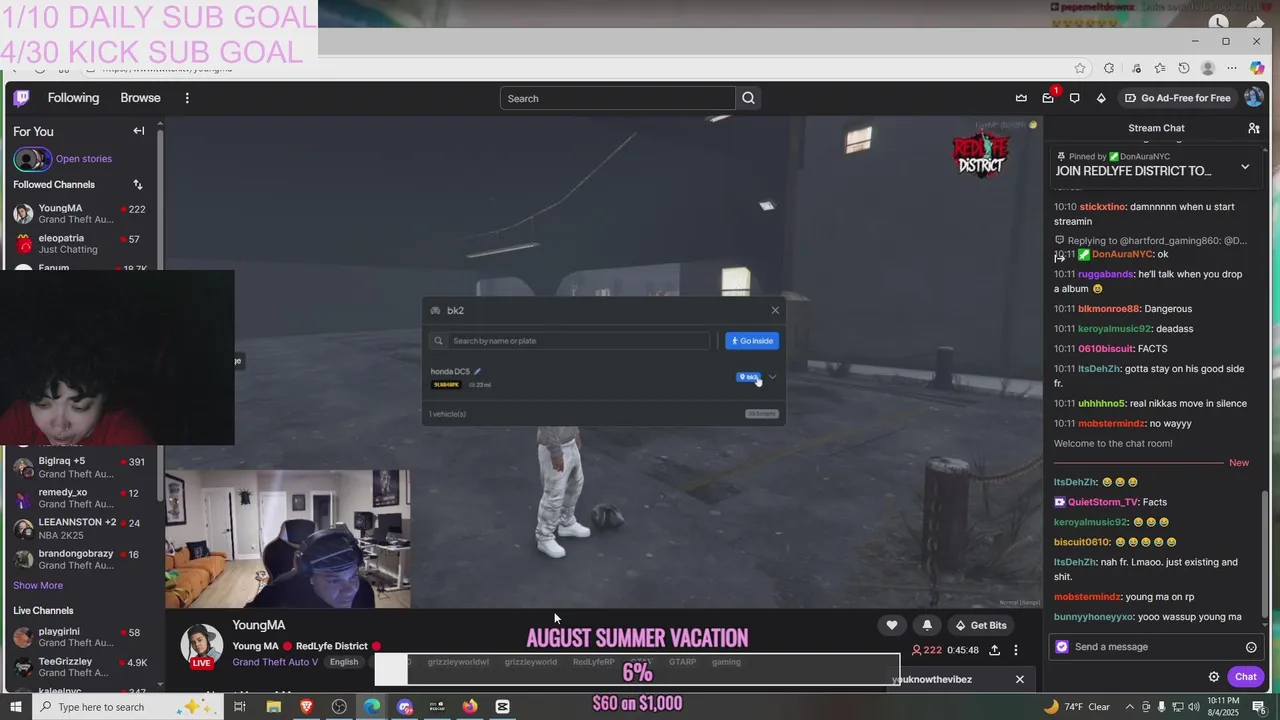1280x720 pixels.
Task: Collapse the For You sidebar
Action: [139, 131]
